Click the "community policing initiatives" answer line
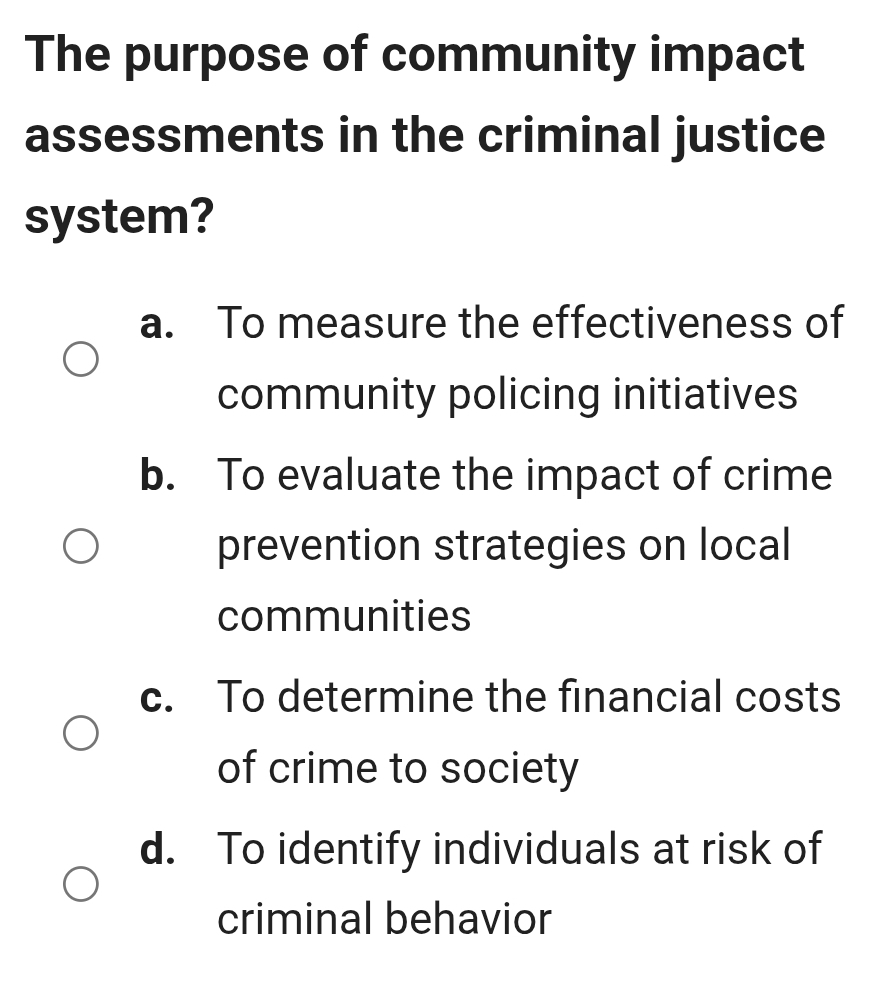884x983 pixels. (x=507, y=395)
